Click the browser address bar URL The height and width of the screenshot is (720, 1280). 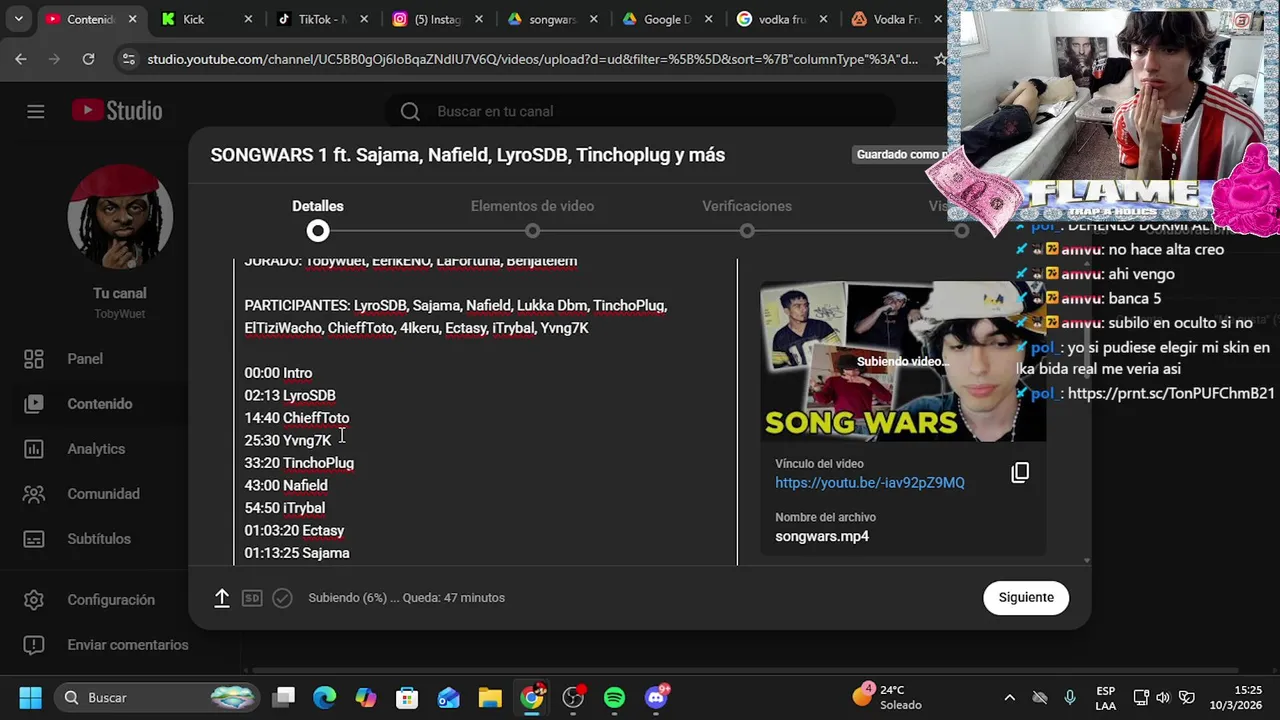pyautogui.click(x=532, y=59)
